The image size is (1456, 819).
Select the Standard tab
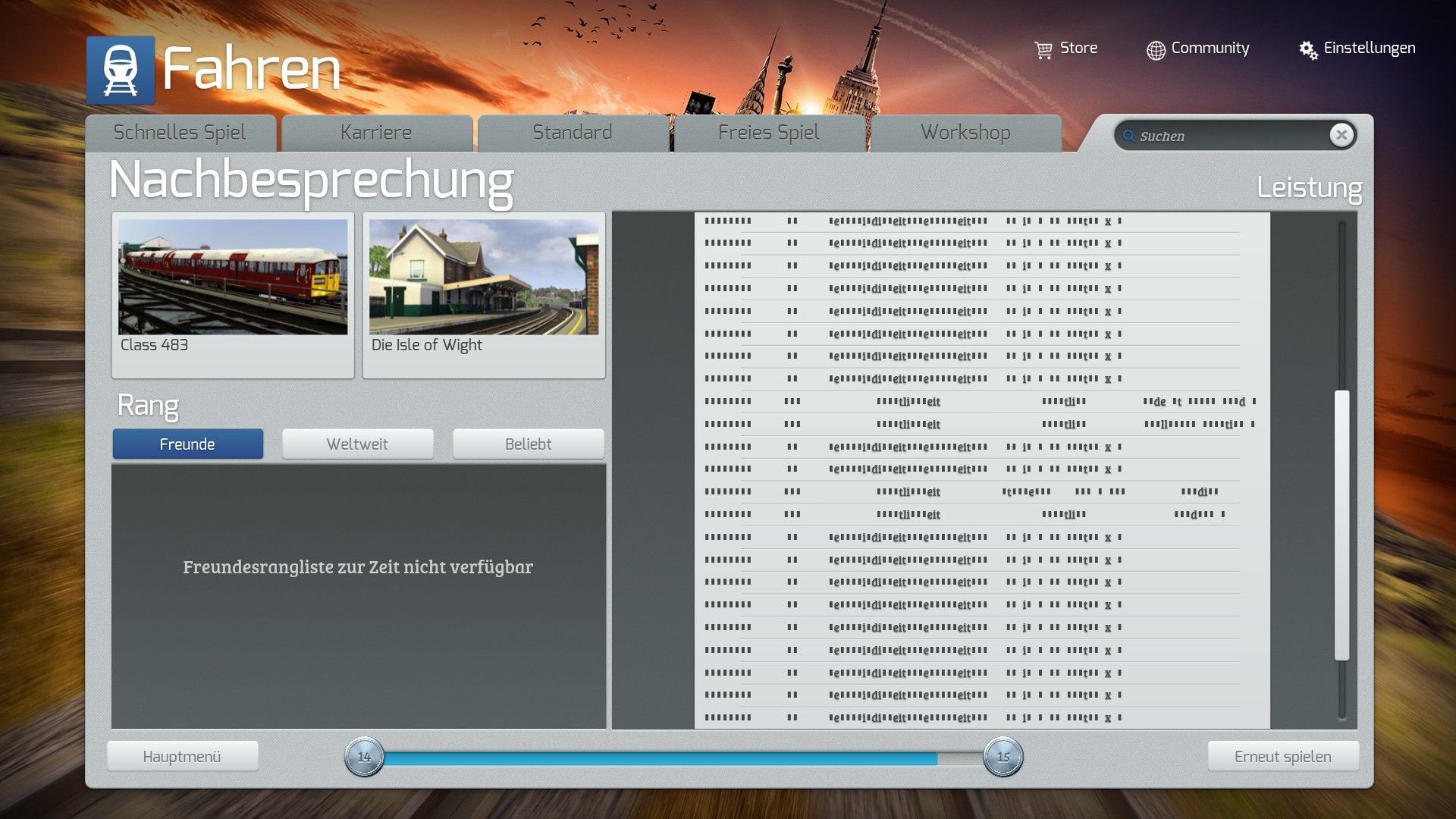(x=573, y=133)
